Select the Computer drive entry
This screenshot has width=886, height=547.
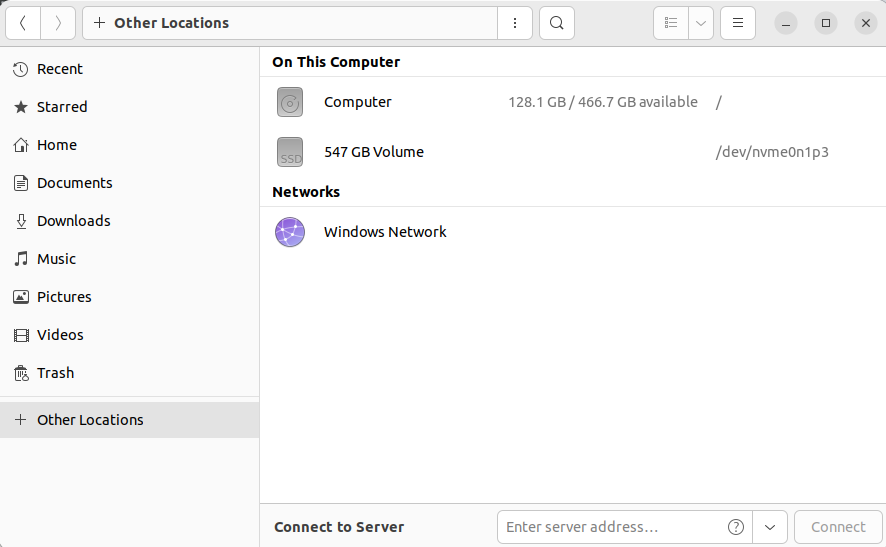point(358,102)
